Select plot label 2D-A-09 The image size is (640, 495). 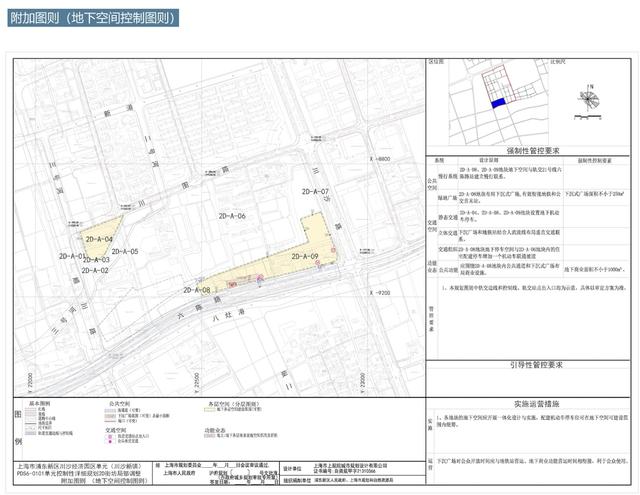305,256
